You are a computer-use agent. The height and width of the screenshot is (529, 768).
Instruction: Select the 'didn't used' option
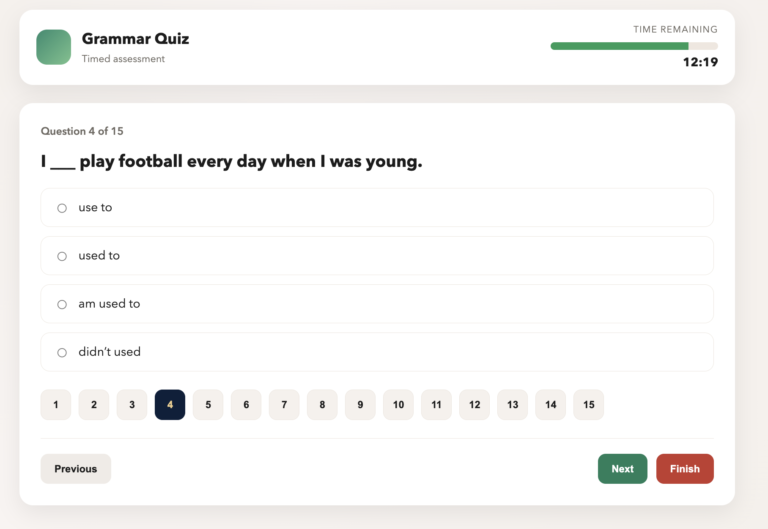[62, 352]
